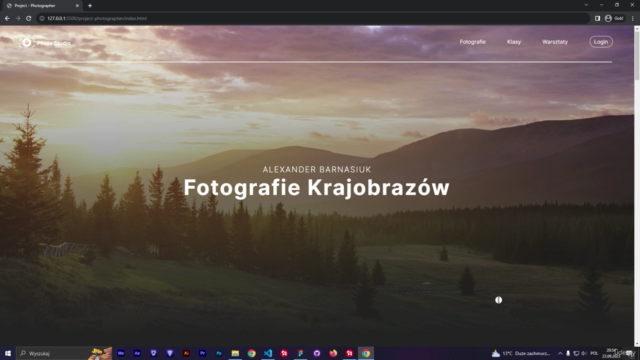Expand hidden system tray icons chevron
640x360 pixels.
(560, 353)
